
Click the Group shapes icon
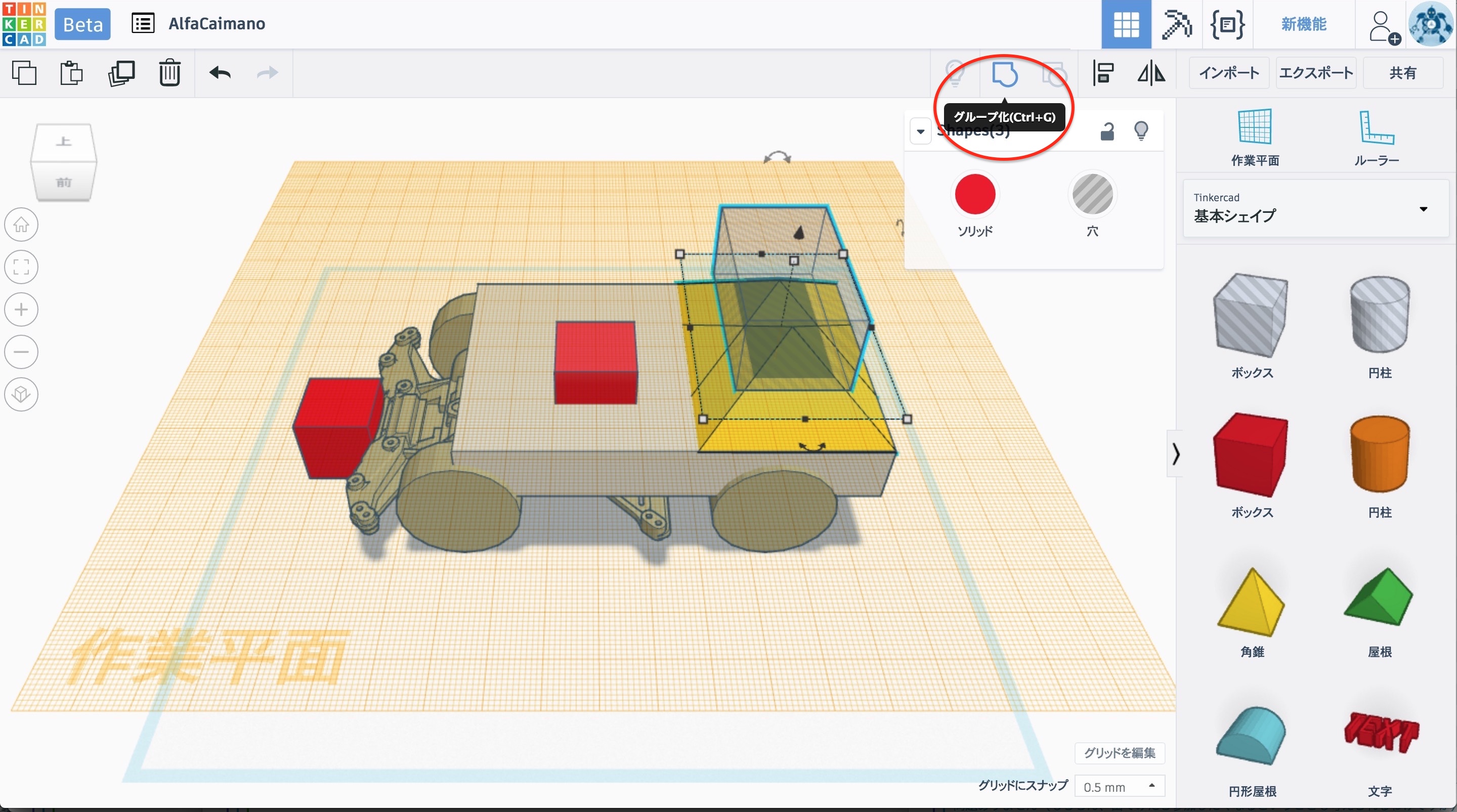coord(1005,73)
